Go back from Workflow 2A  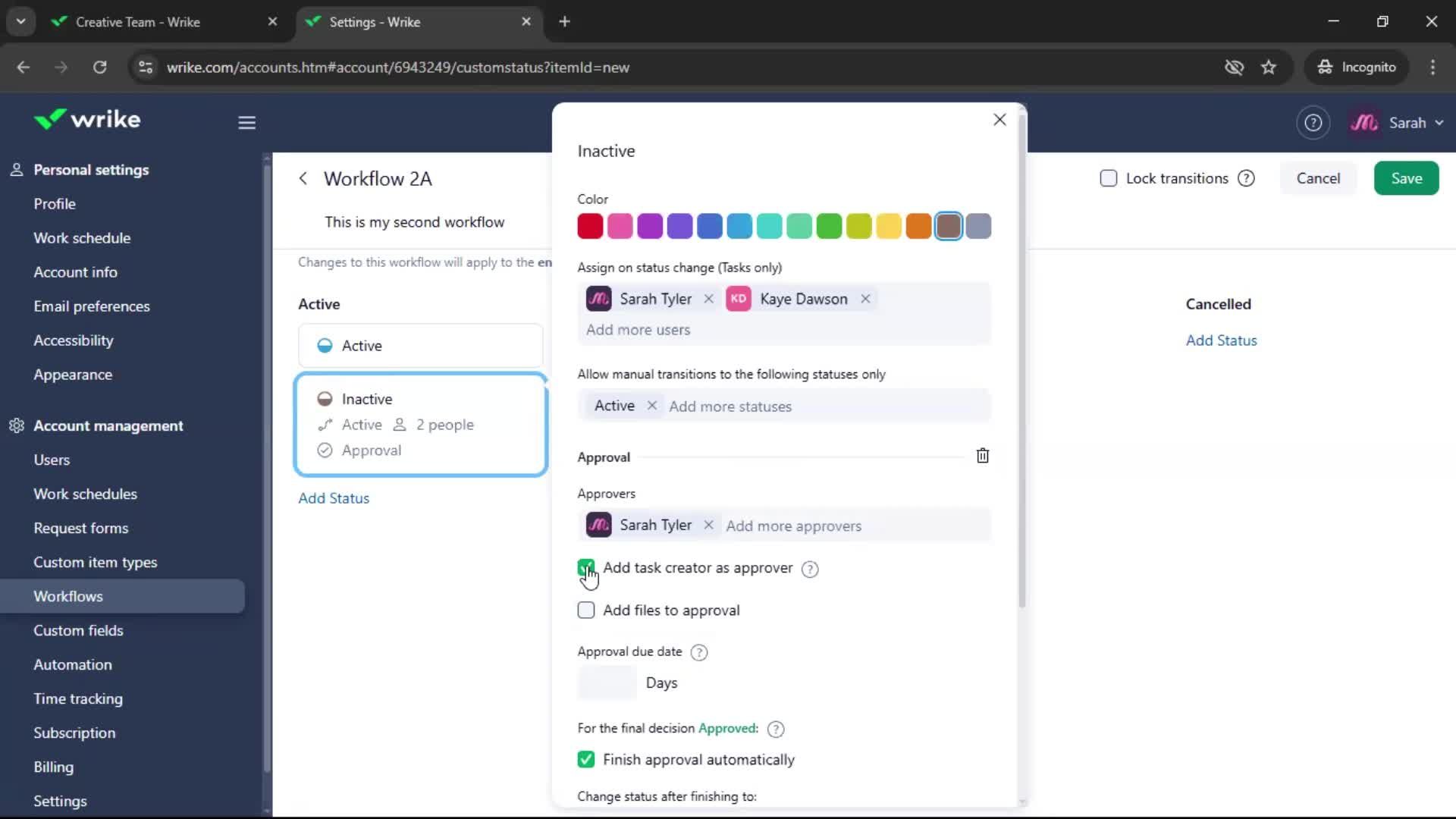(x=303, y=178)
